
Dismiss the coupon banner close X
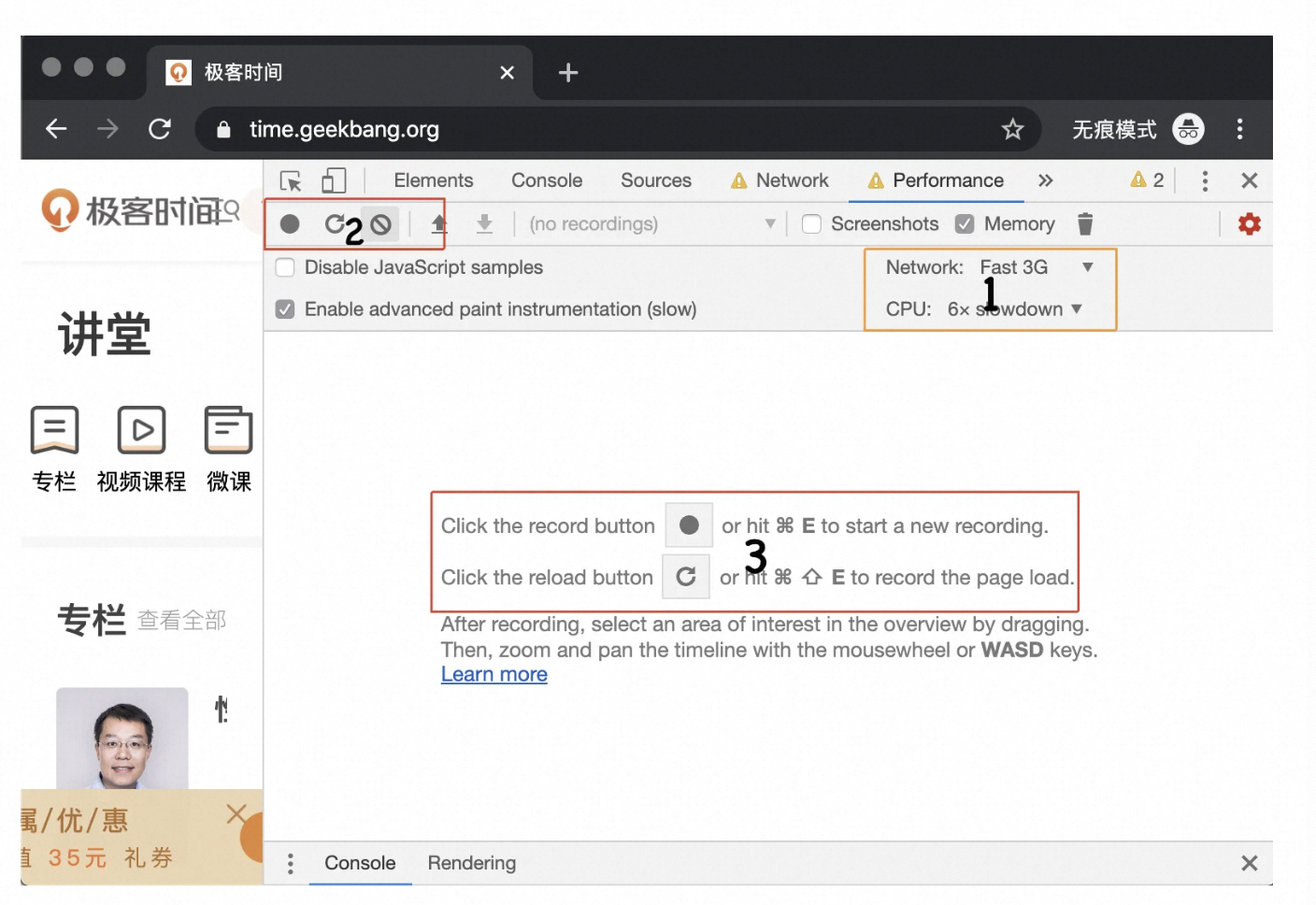(237, 814)
